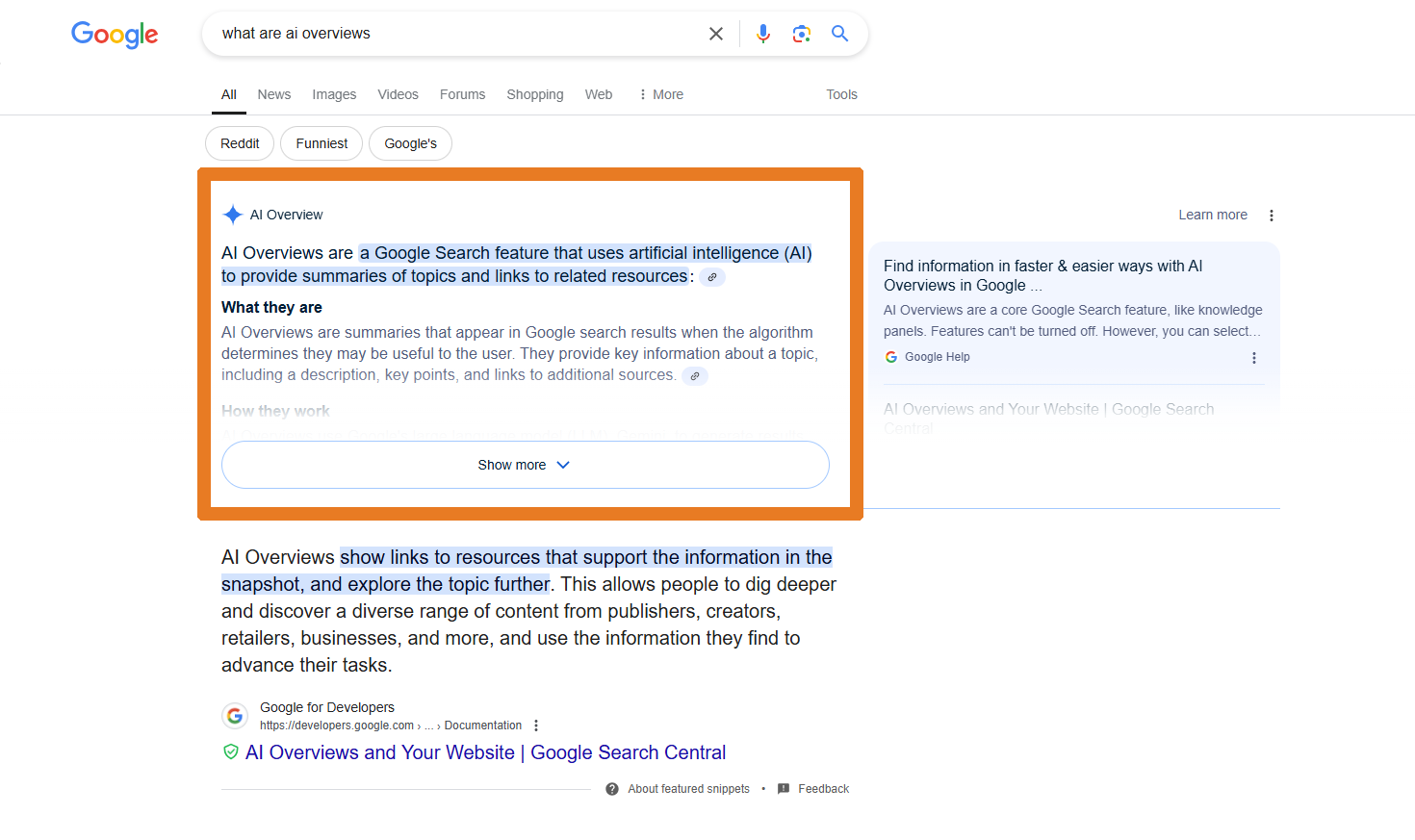This screenshot has height=840, width=1415.
Task: Apply the Reddit filter chip
Action: click(240, 143)
